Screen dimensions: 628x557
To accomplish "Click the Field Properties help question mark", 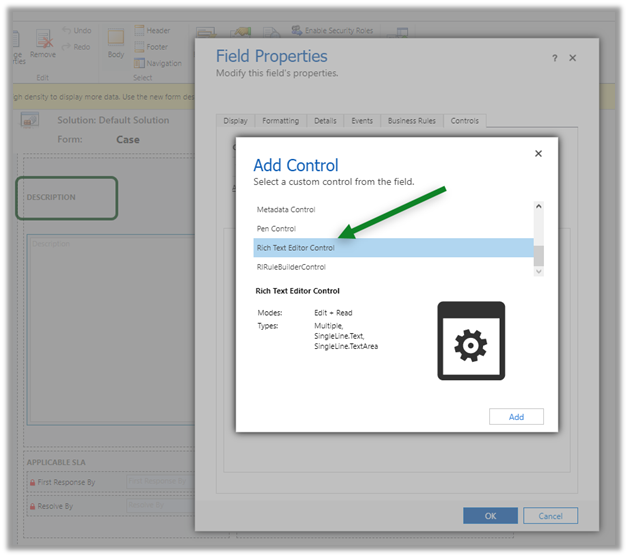I will pyautogui.click(x=555, y=59).
